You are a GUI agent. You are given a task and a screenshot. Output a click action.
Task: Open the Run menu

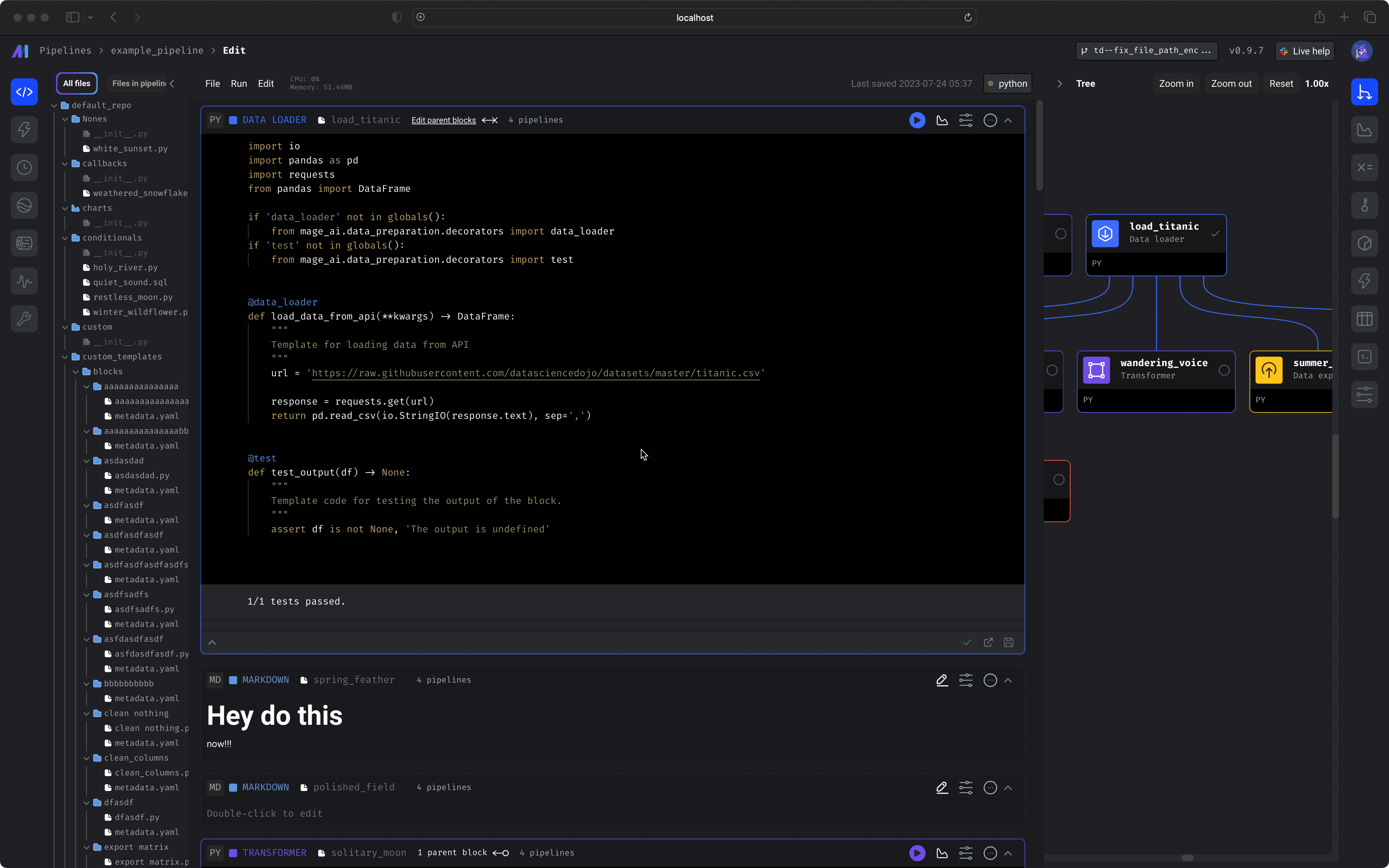tap(238, 84)
